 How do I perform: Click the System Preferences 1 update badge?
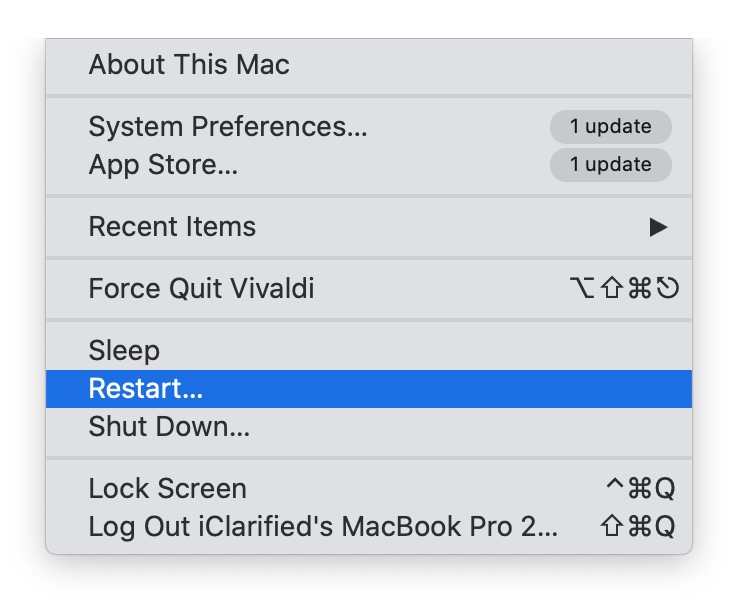[x=610, y=127]
